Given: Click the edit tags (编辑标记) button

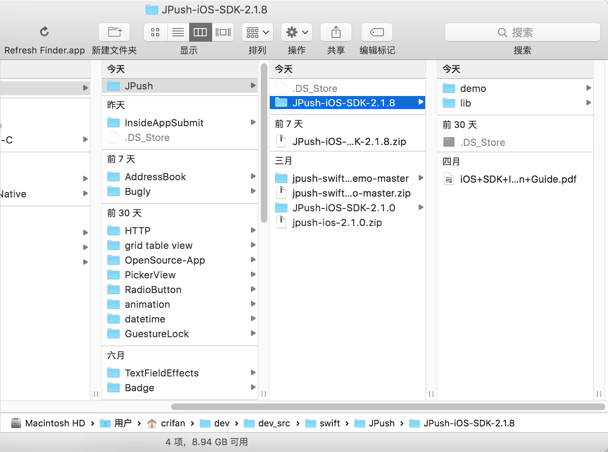Looking at the screenshot, I should tap(377, 32).
